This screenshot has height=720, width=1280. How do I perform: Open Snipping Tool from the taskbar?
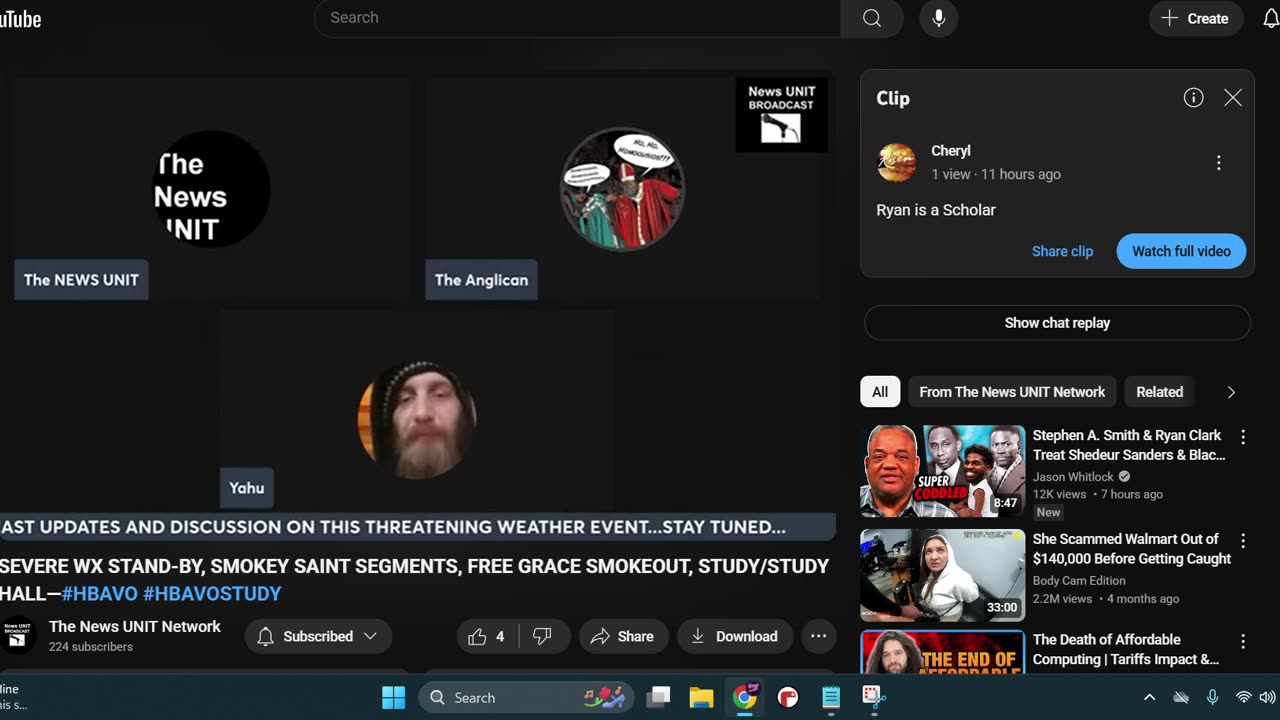coord(874,697)
